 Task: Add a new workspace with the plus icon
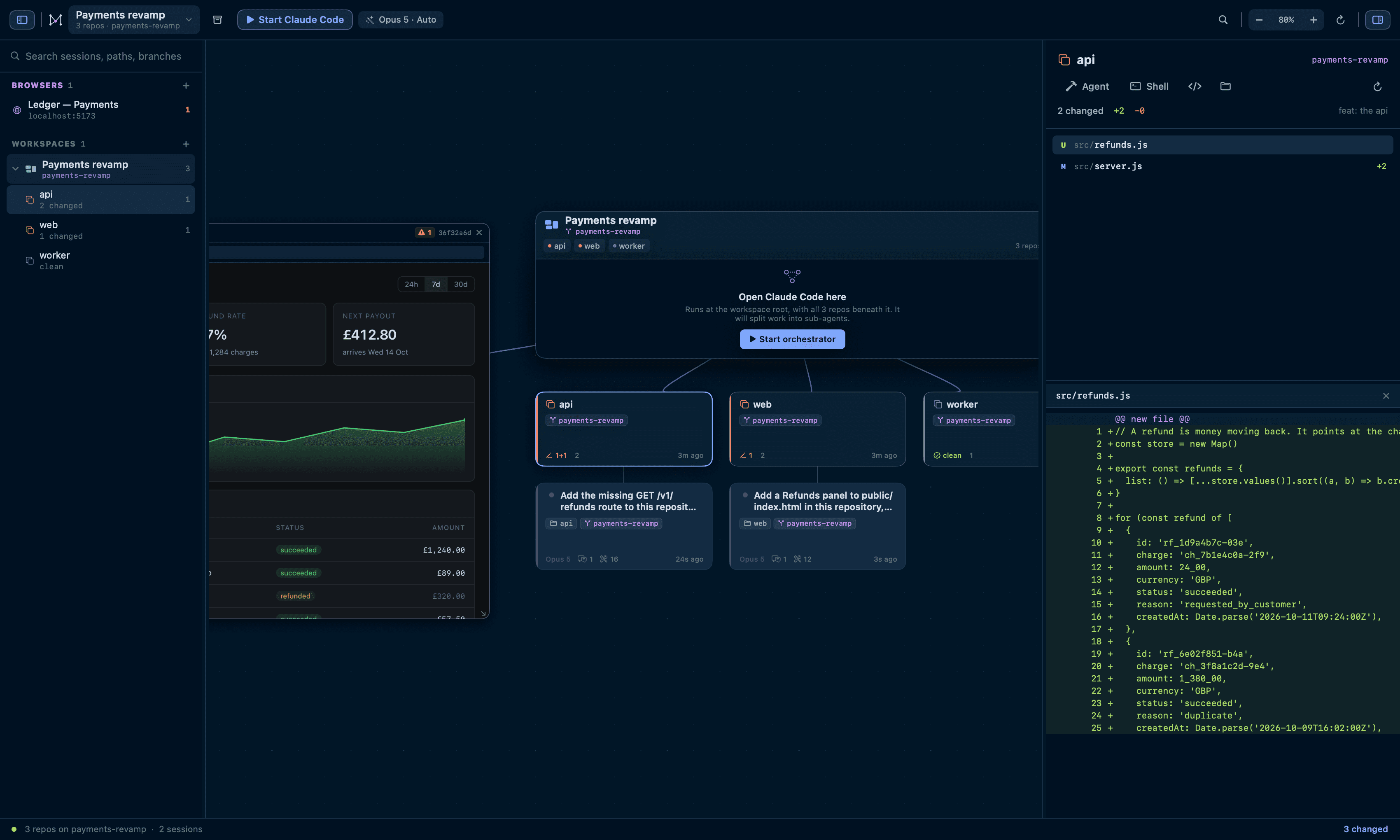click(x=186, y=145)
